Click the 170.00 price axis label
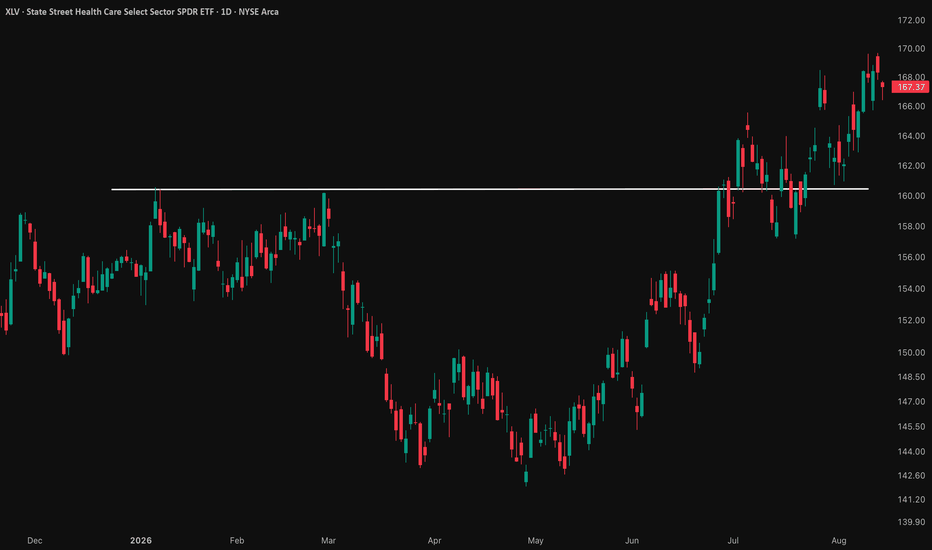 (911, 49)
